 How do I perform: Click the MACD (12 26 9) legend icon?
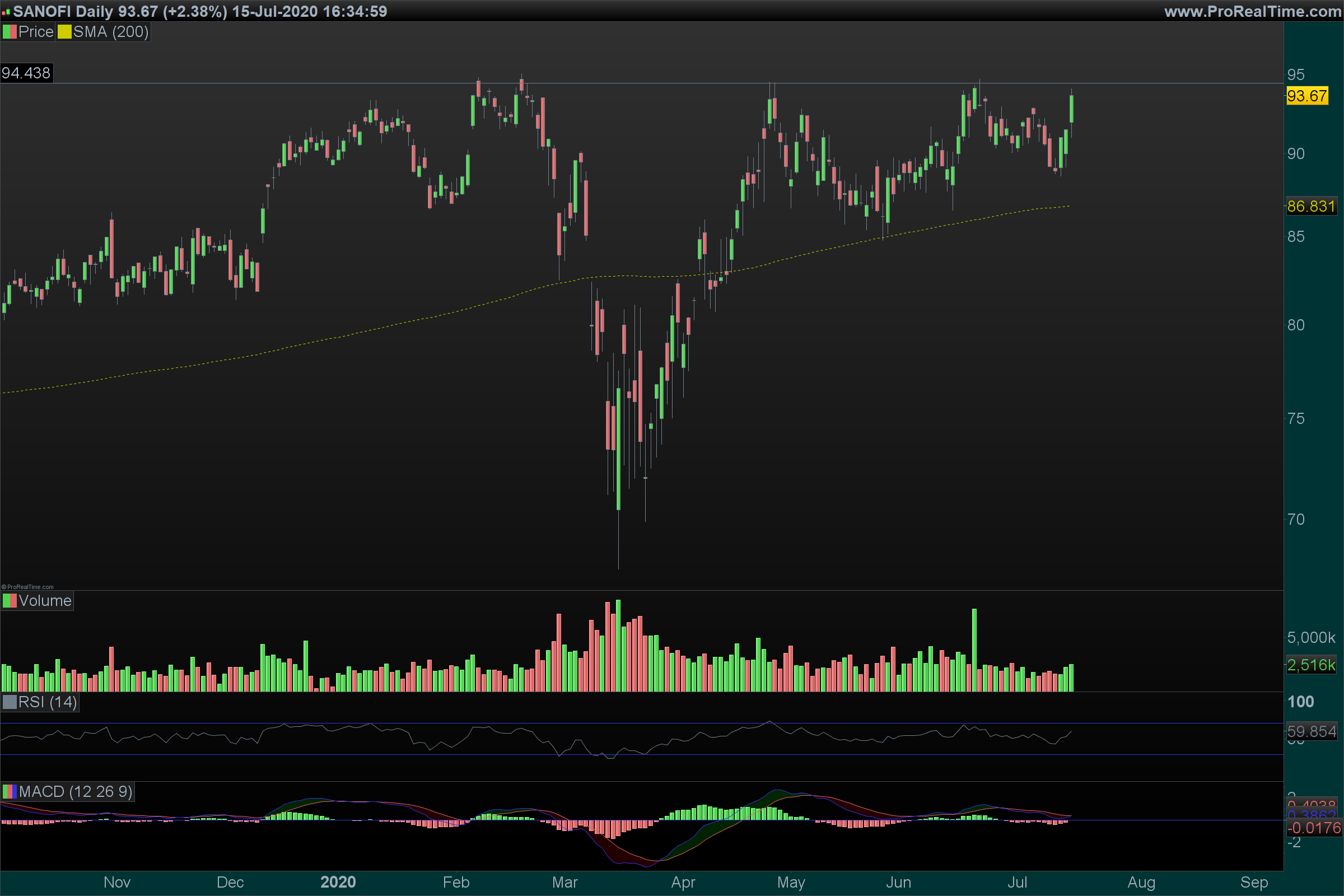[10, 791]
